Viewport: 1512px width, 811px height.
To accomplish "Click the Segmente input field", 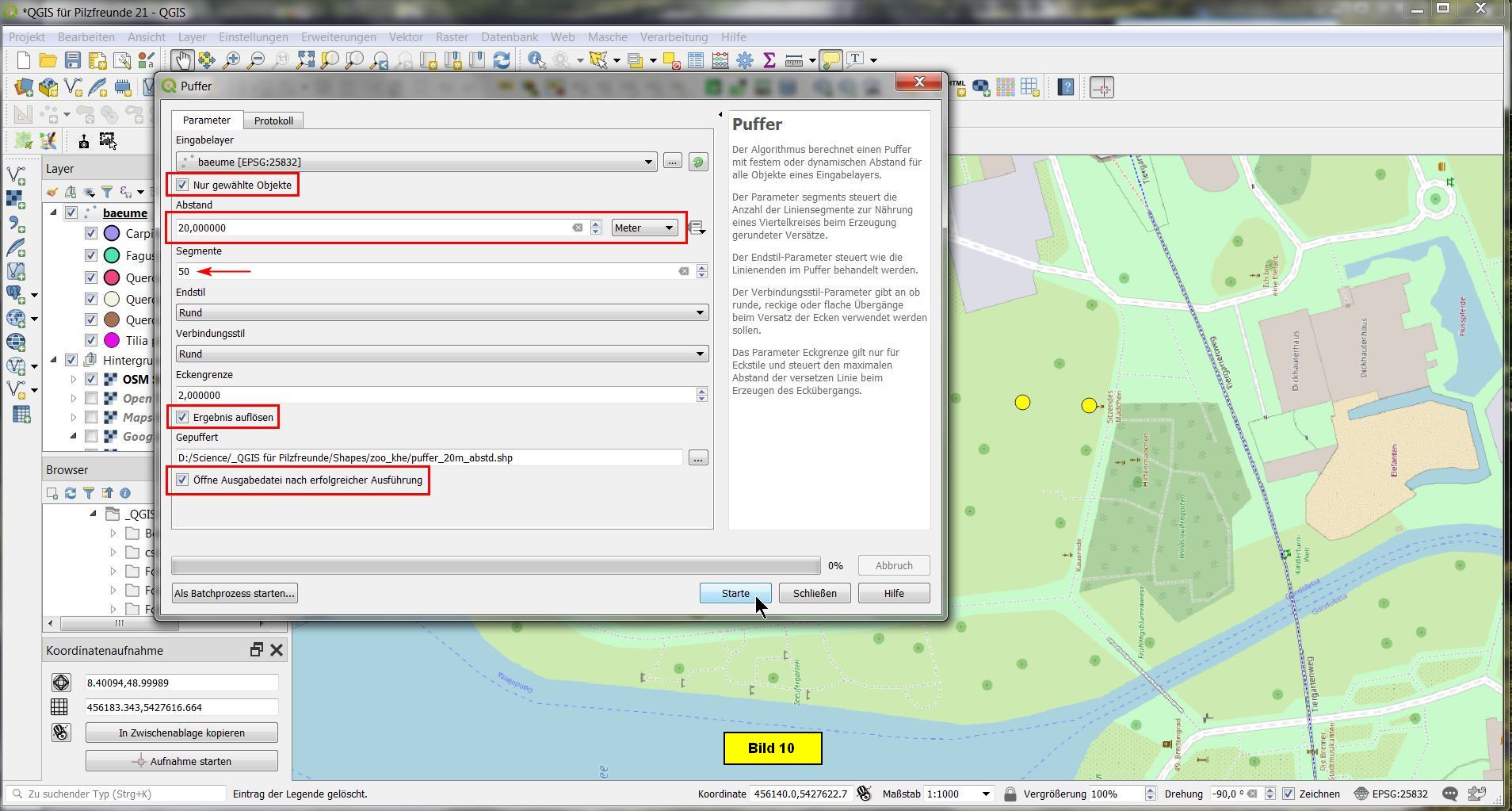I will [x=428, y=272].
